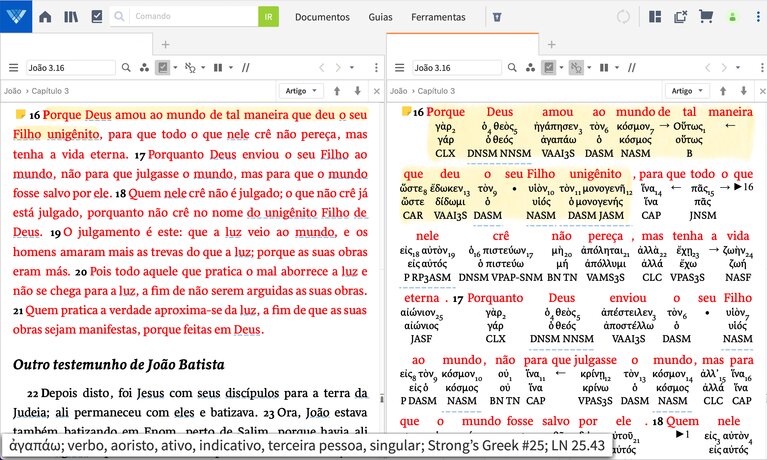Image resolution: width=767 pixels, height=460 pixels.
Task: Expand columns dropdown in the left panel
Action: coord(231,68)
